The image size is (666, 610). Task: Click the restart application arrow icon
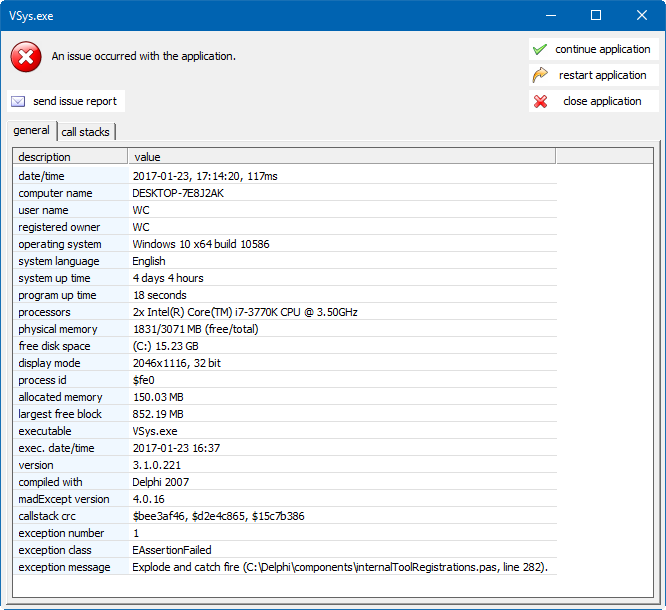(540, 75)
